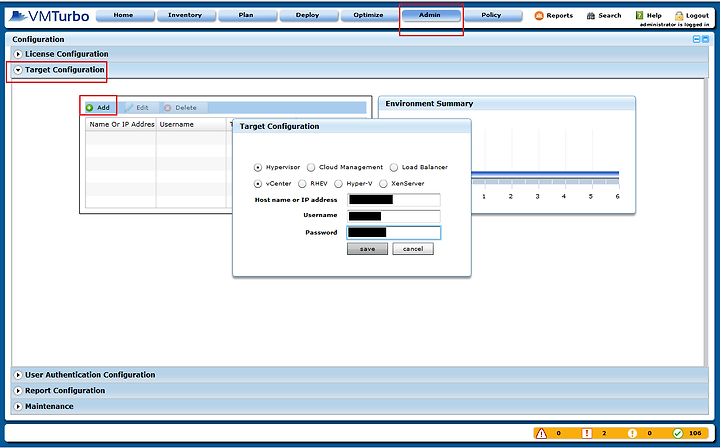Image resolution: width=720 pixels, height=448 pixels.
Task: Expand the License Configuration section
Action: [18, 54]
